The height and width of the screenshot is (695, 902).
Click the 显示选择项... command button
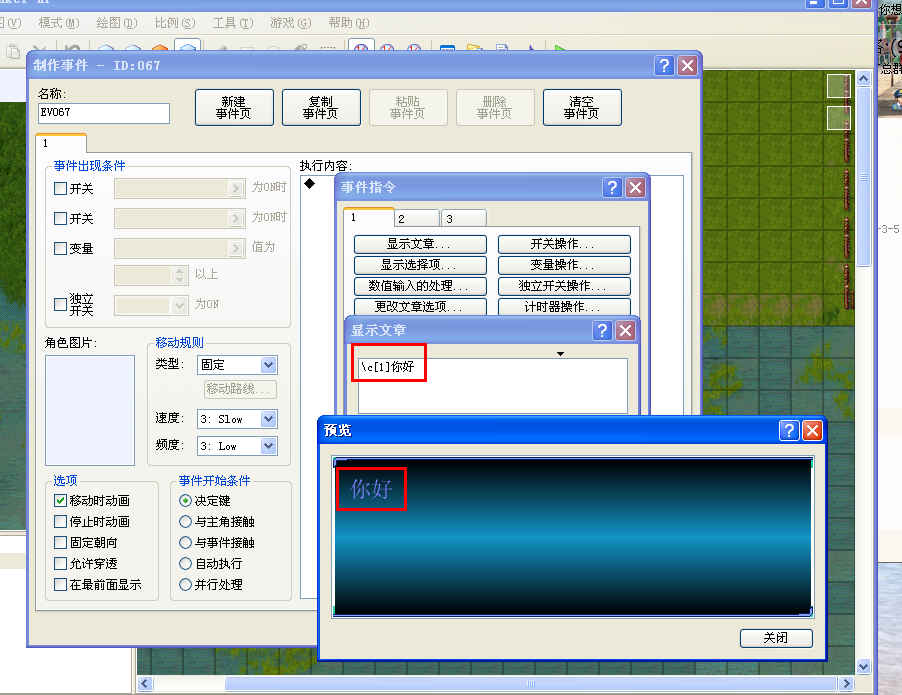[x=420, y=265]
